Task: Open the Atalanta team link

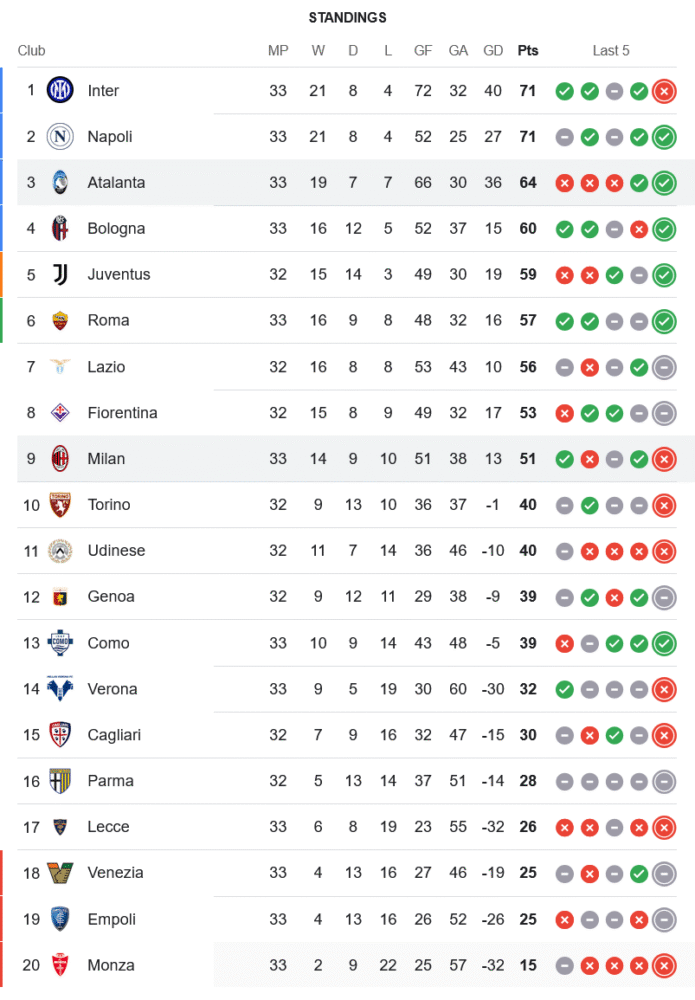Action: pyautogui.click(x=116, y=183)
